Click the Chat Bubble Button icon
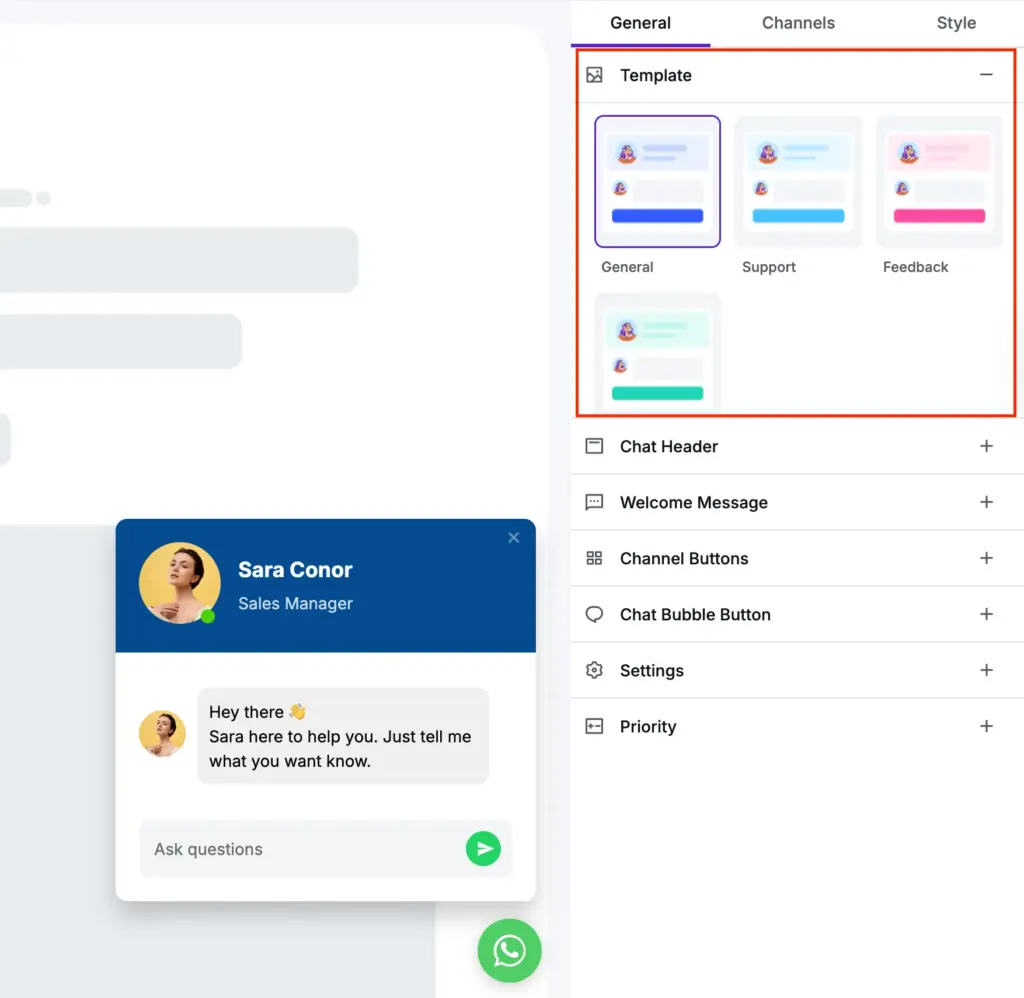 [595, 614]
